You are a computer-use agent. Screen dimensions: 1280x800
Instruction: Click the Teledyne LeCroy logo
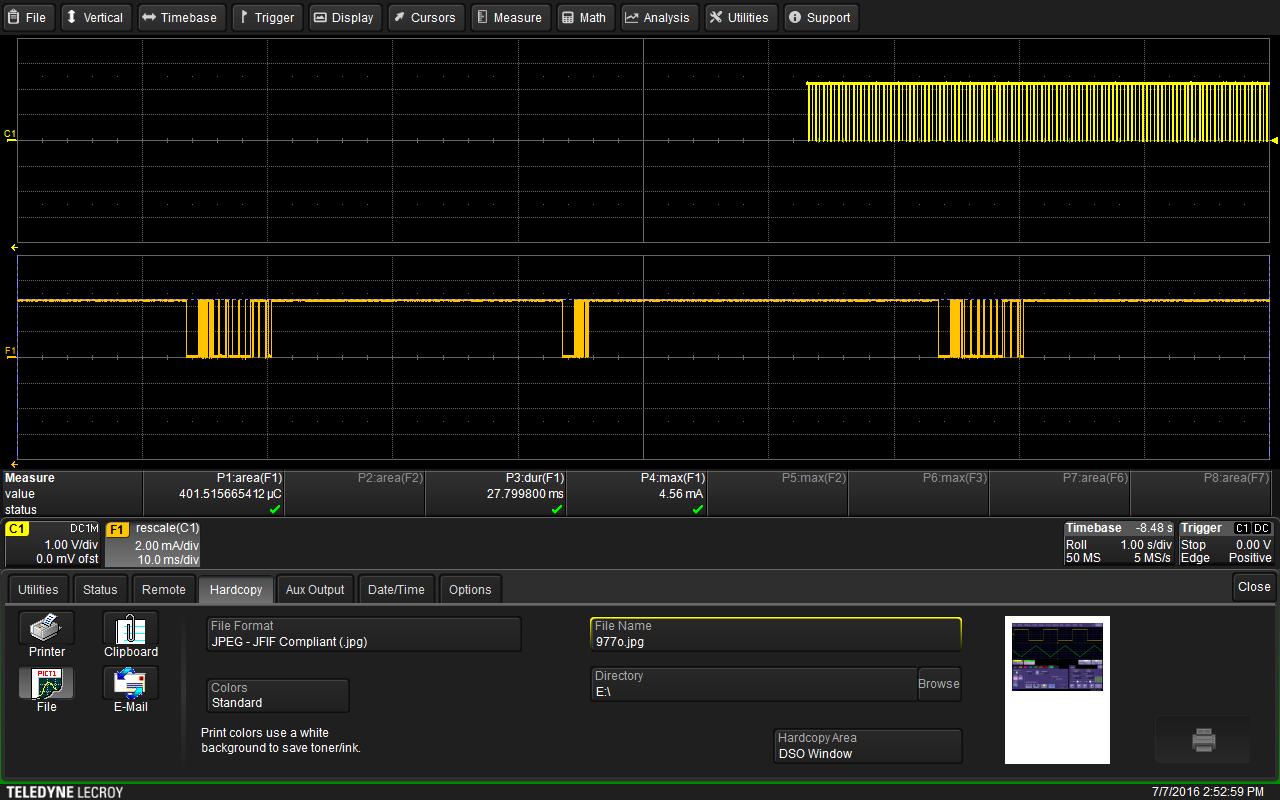65,792
